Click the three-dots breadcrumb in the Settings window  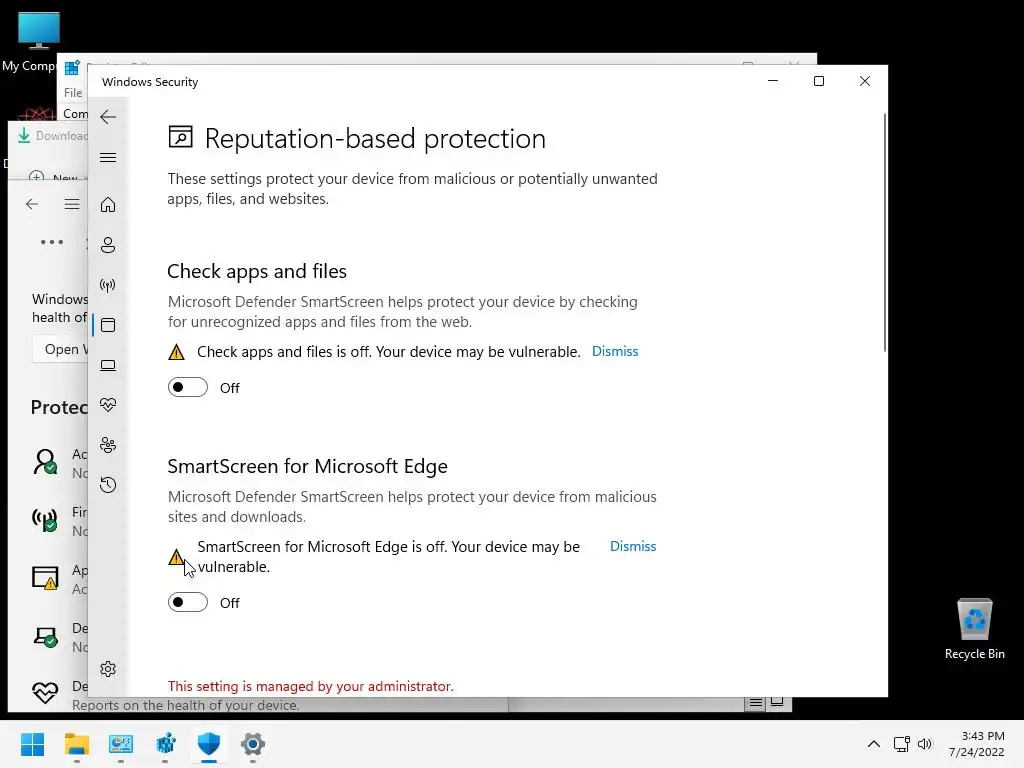(x=52, y=242)
